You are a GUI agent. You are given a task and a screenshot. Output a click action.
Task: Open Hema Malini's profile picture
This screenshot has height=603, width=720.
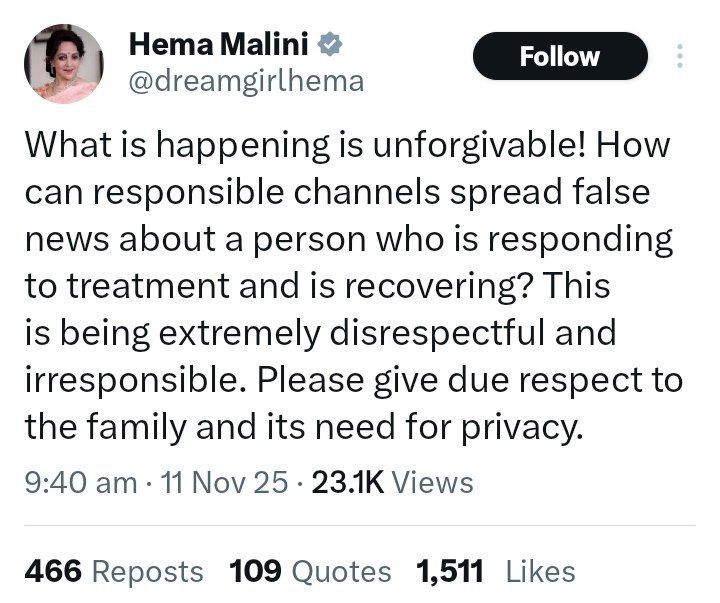tap(62, 62)
